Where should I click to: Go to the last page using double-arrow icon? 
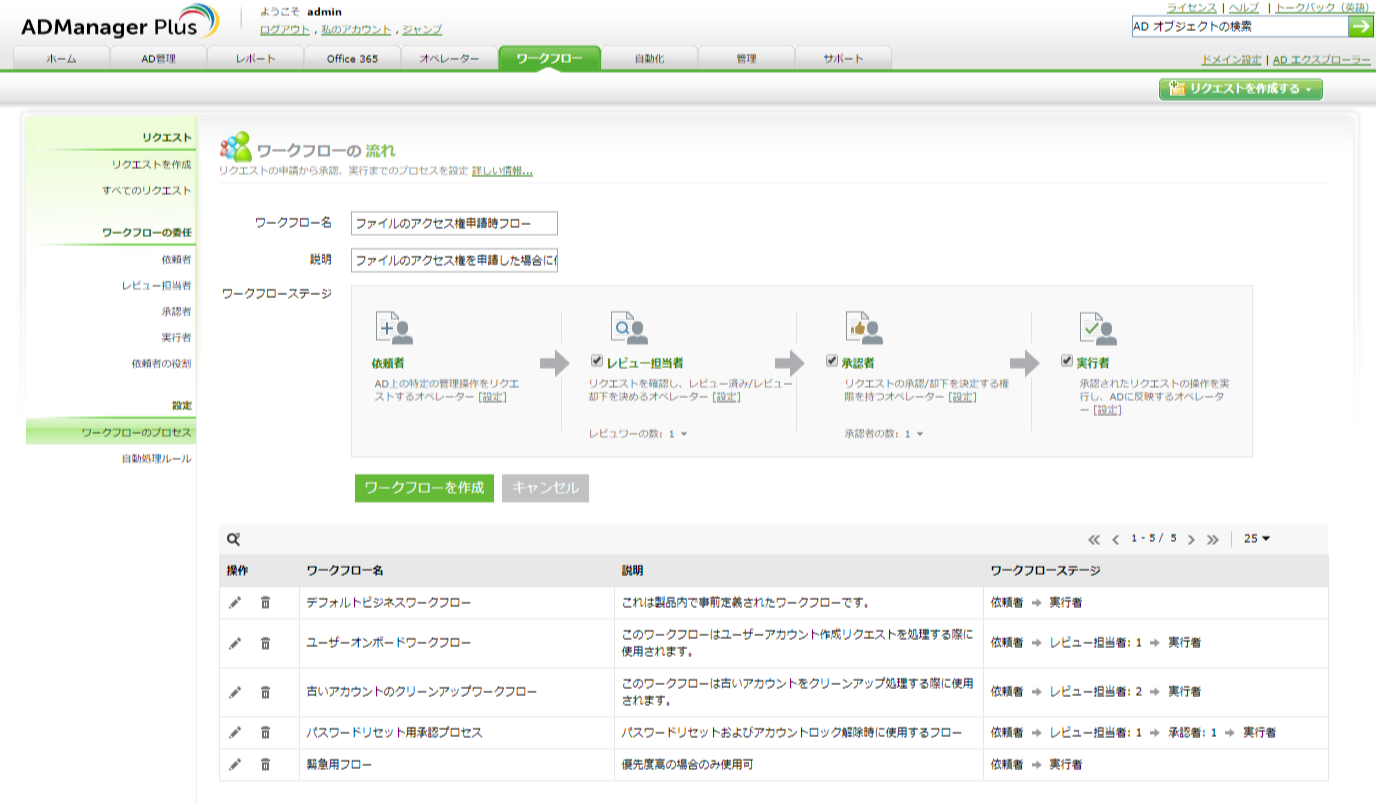(x=1212, y=539)
